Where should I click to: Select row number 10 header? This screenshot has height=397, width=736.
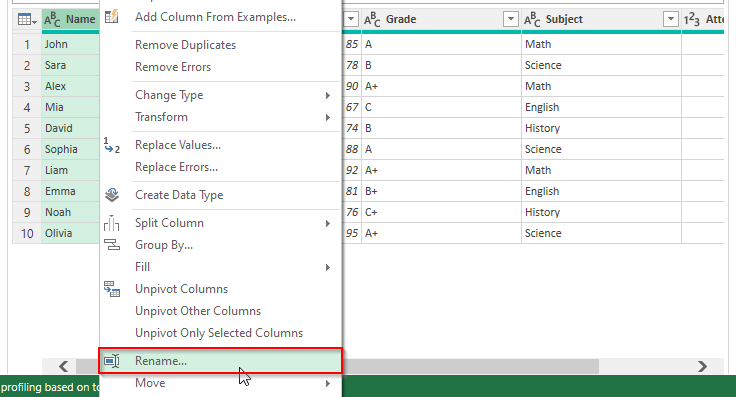[x=27, y=233]
